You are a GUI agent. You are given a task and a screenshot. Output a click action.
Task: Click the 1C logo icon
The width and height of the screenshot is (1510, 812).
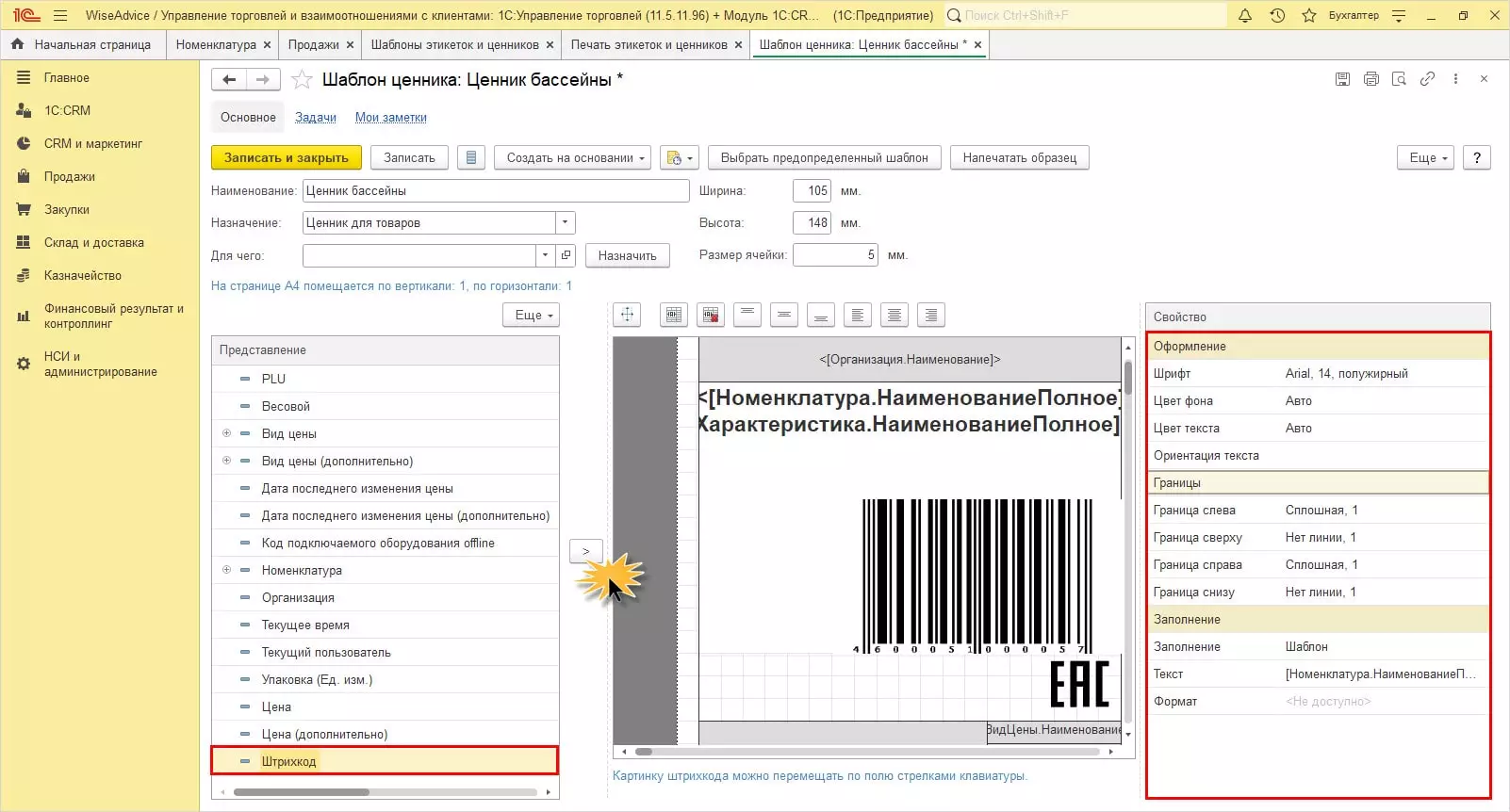25,15
